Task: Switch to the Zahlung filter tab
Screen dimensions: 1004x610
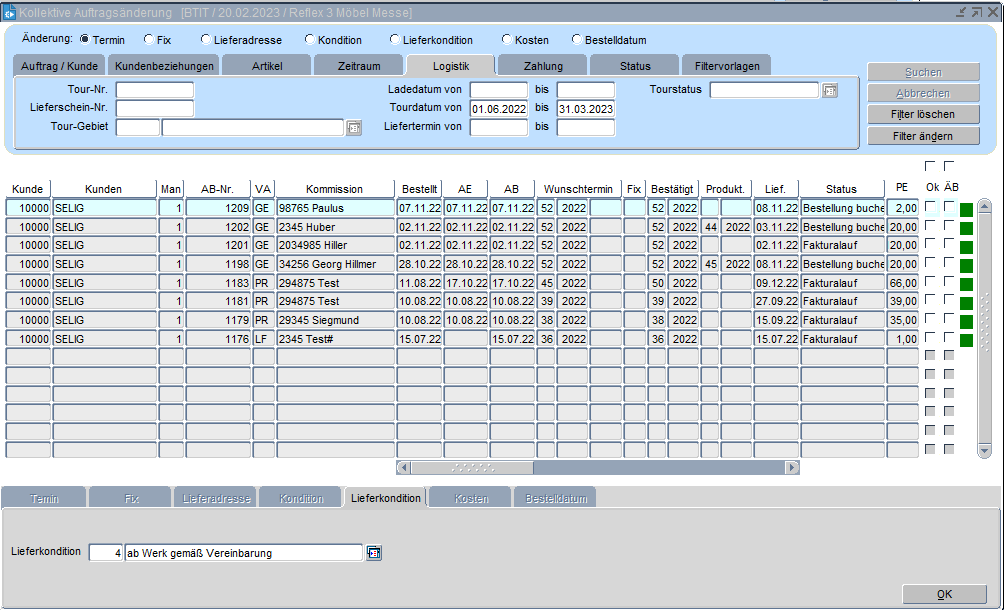Action: click(542, 66)
